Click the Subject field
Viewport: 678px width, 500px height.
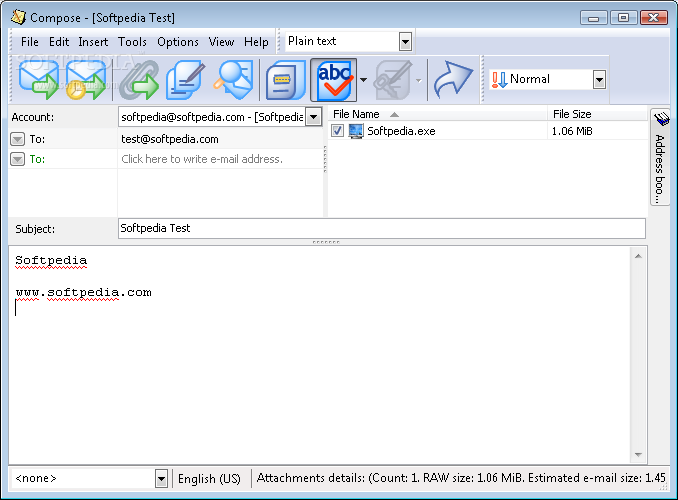[382, 228]
